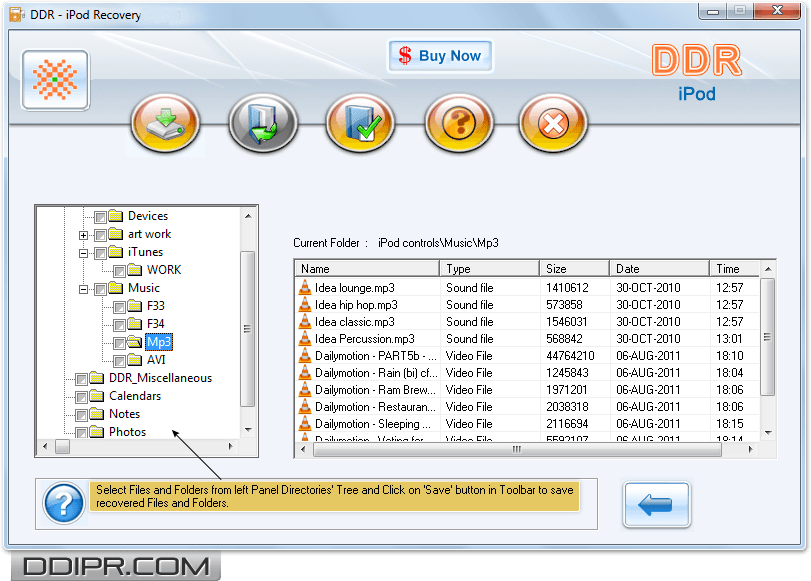Sort files by Time column header

[x=734, y=269]
